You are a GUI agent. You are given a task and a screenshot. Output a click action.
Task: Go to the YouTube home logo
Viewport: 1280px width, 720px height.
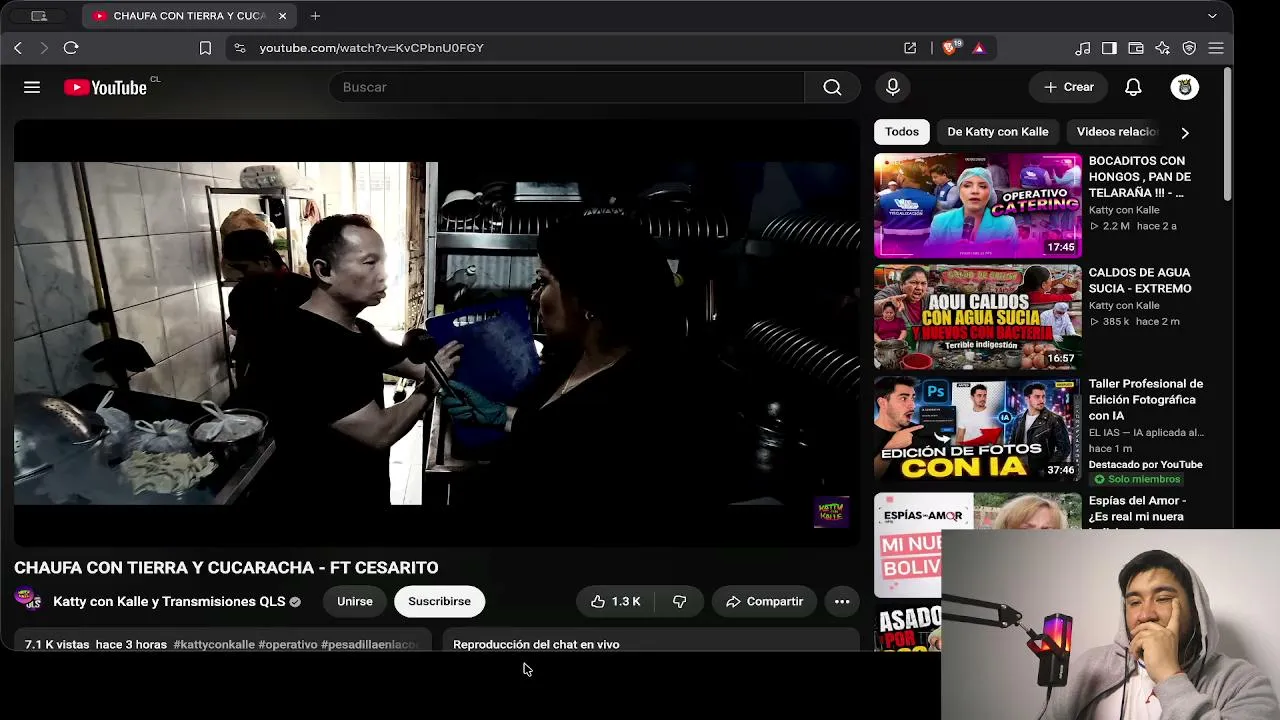pyautogui.click(x=105, y=87)
